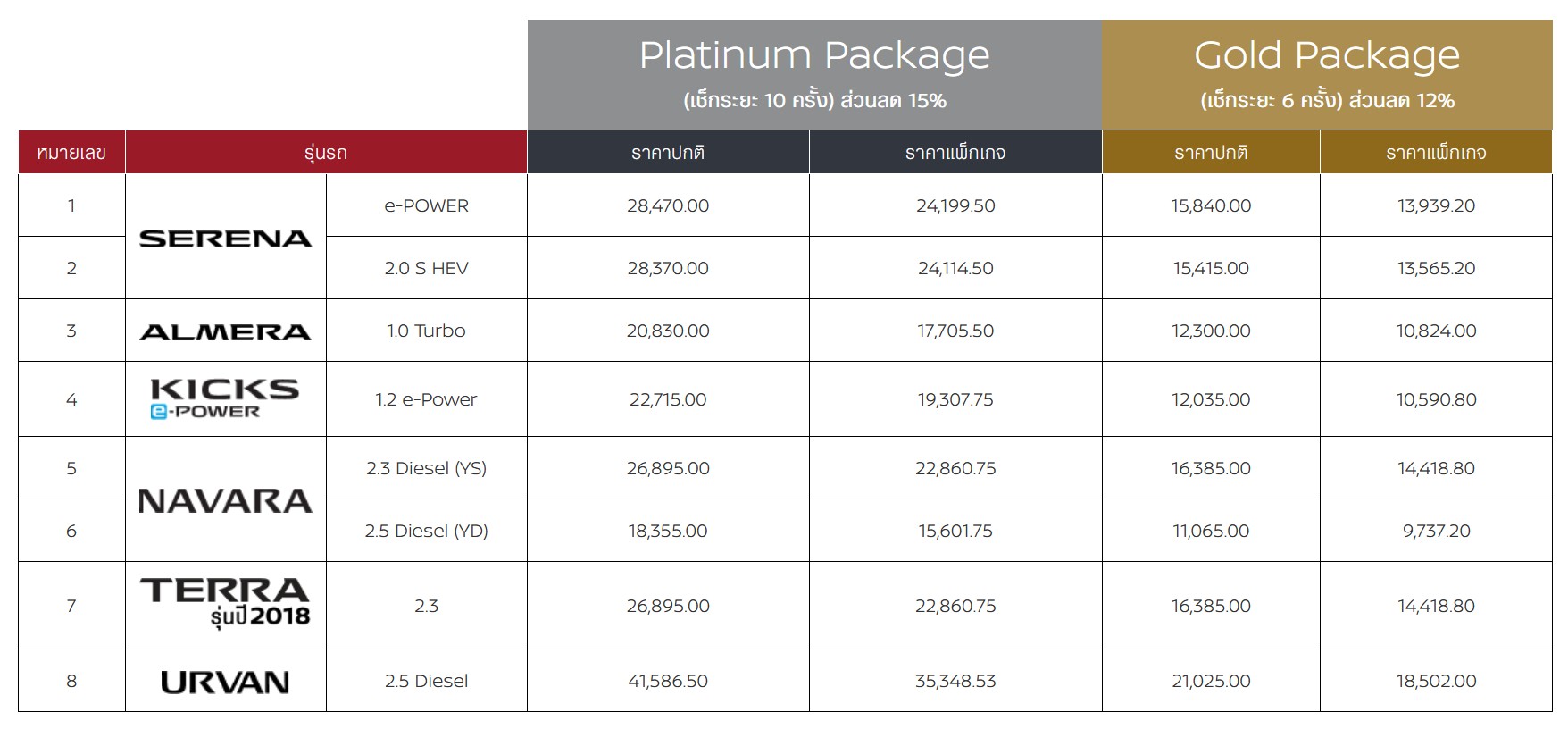Click the SERENA model logo

pos(226,239)
